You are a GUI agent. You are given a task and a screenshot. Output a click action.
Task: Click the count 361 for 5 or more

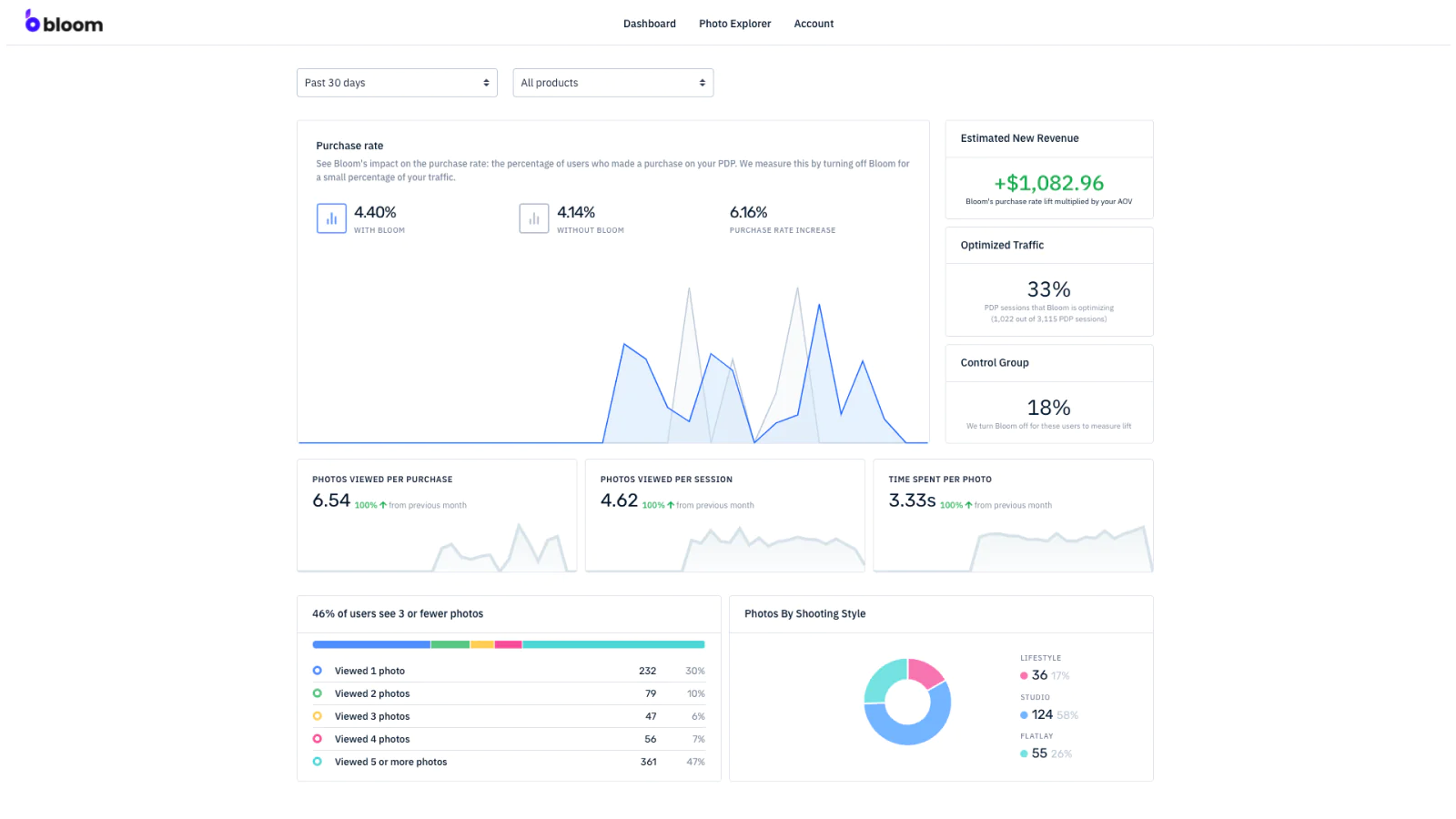pyautogui.click(x=648, y=762)
